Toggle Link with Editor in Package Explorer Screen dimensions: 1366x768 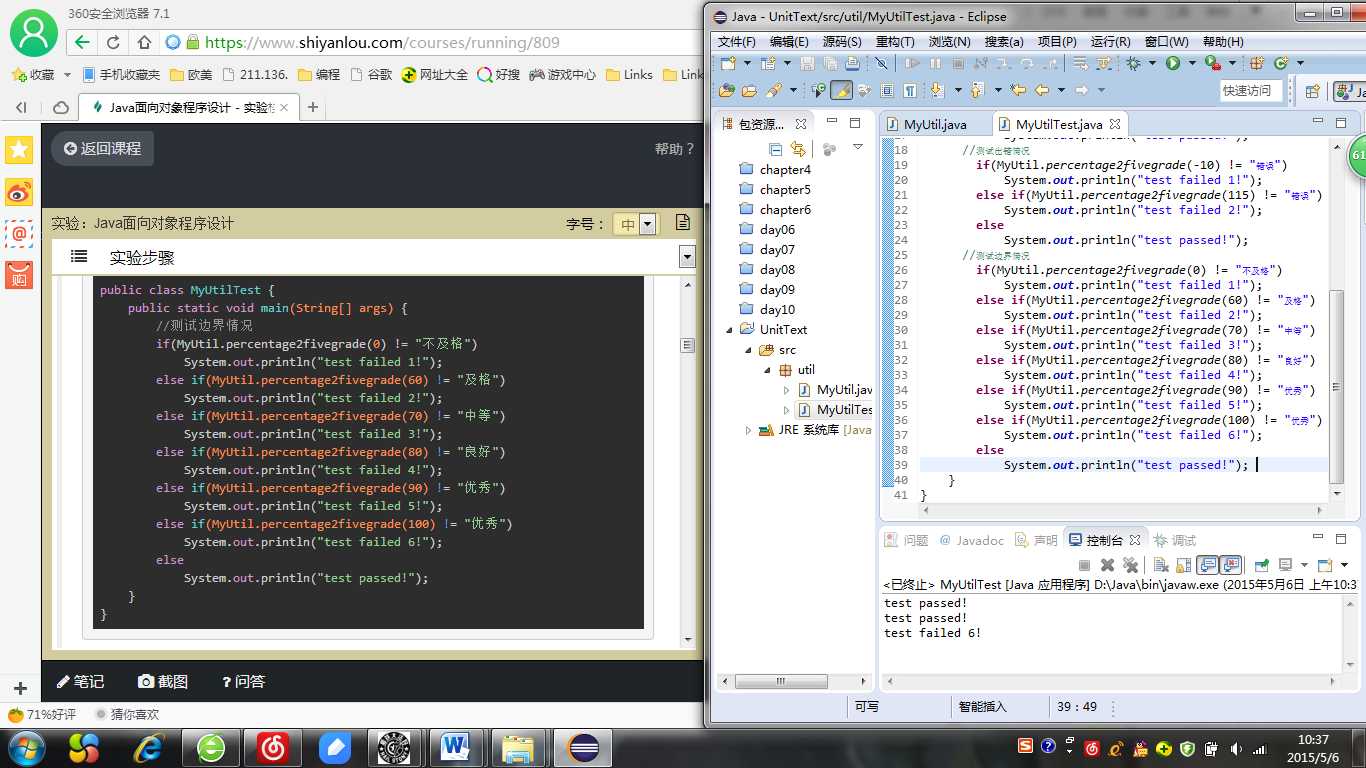(798, 149)
